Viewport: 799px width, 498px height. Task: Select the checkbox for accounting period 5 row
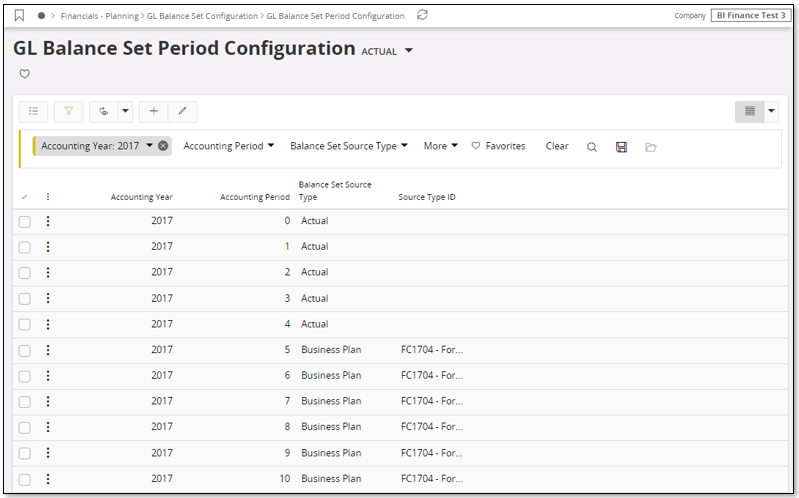(25, 350)
